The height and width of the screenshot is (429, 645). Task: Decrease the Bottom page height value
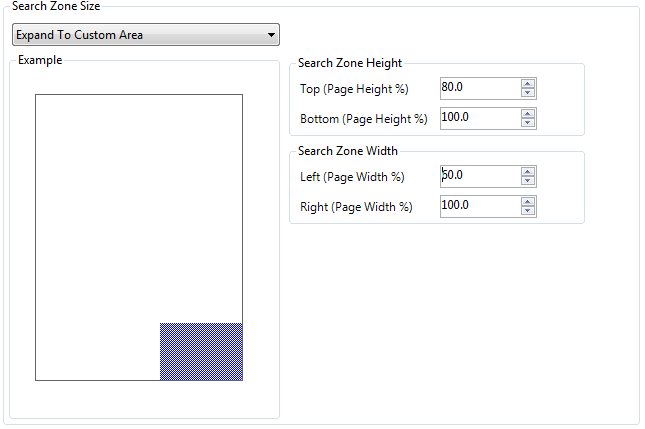528,123
